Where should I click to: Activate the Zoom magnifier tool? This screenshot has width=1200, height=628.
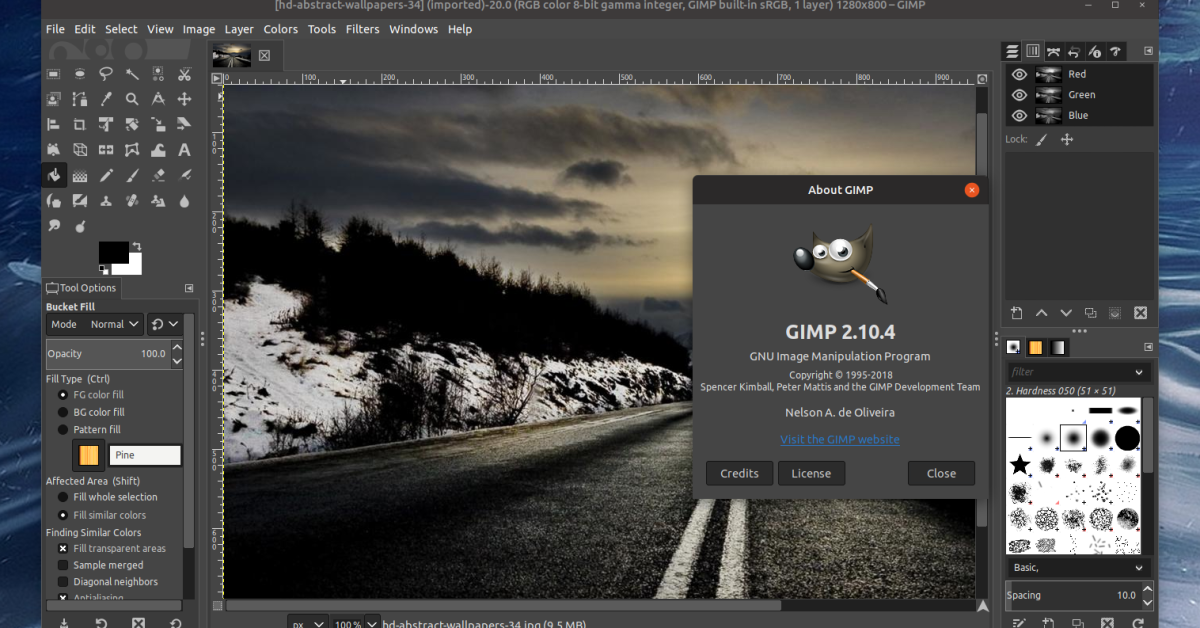click(x=132, y=99)
